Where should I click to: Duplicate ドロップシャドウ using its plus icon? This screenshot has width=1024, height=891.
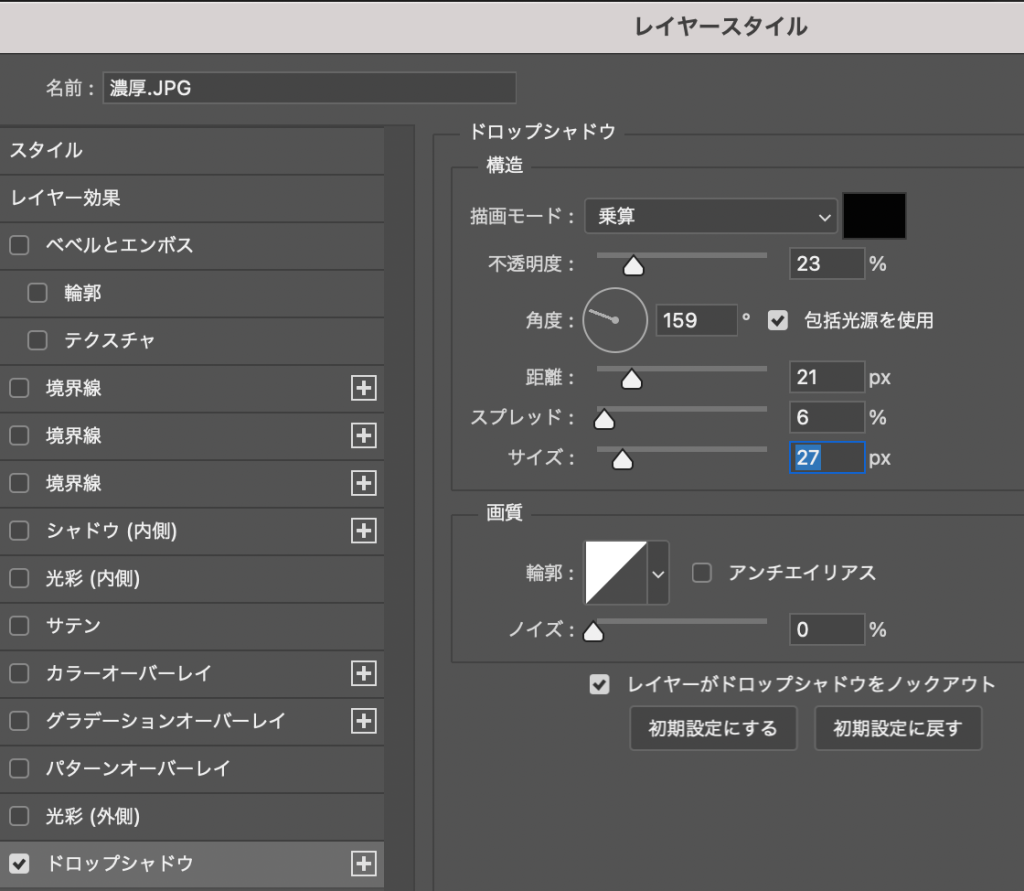point(364,864)
